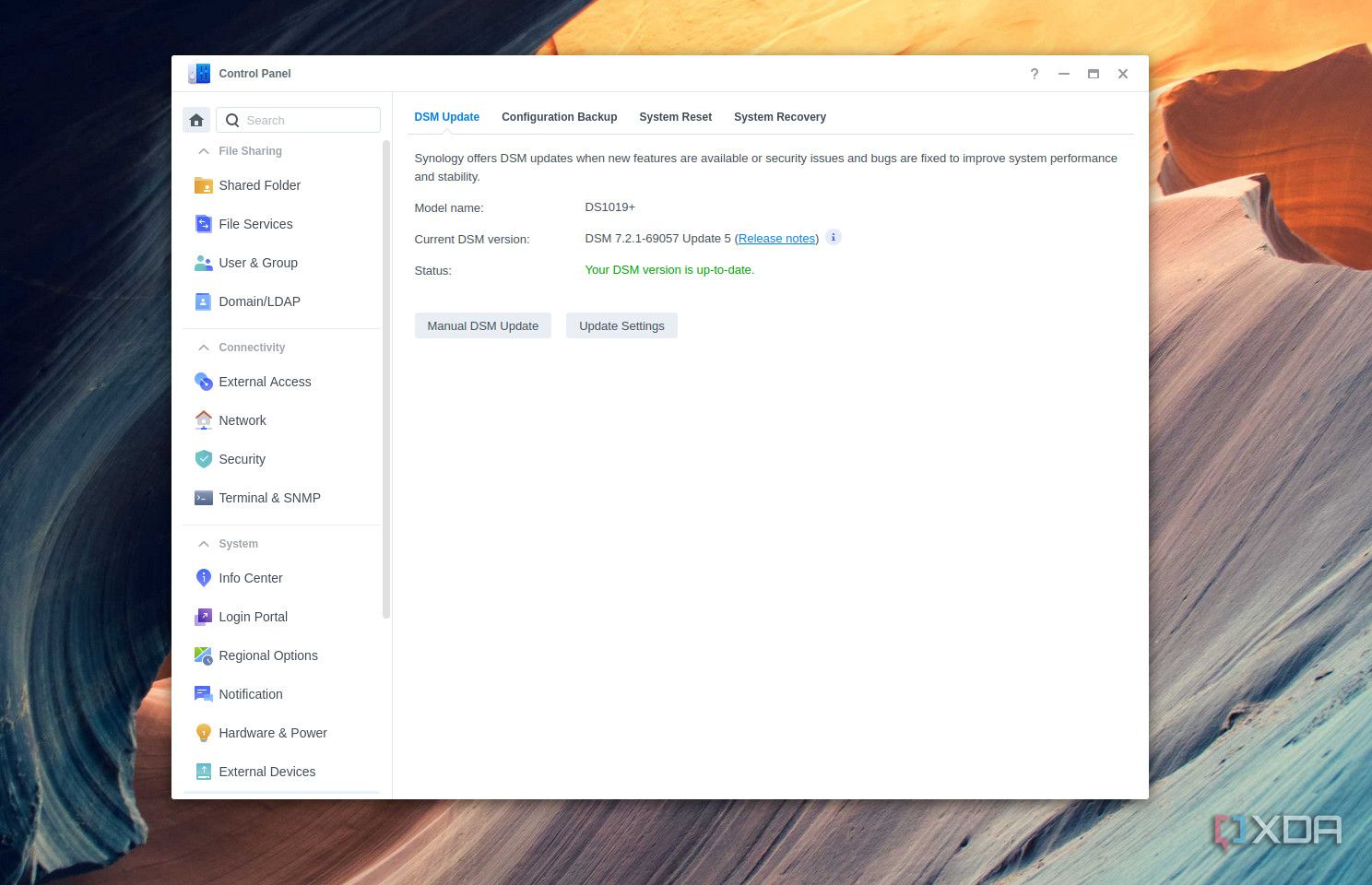Open help with the question mark icon
1372x885 pixels.
pyautogui.click(x=1035, y=74)
